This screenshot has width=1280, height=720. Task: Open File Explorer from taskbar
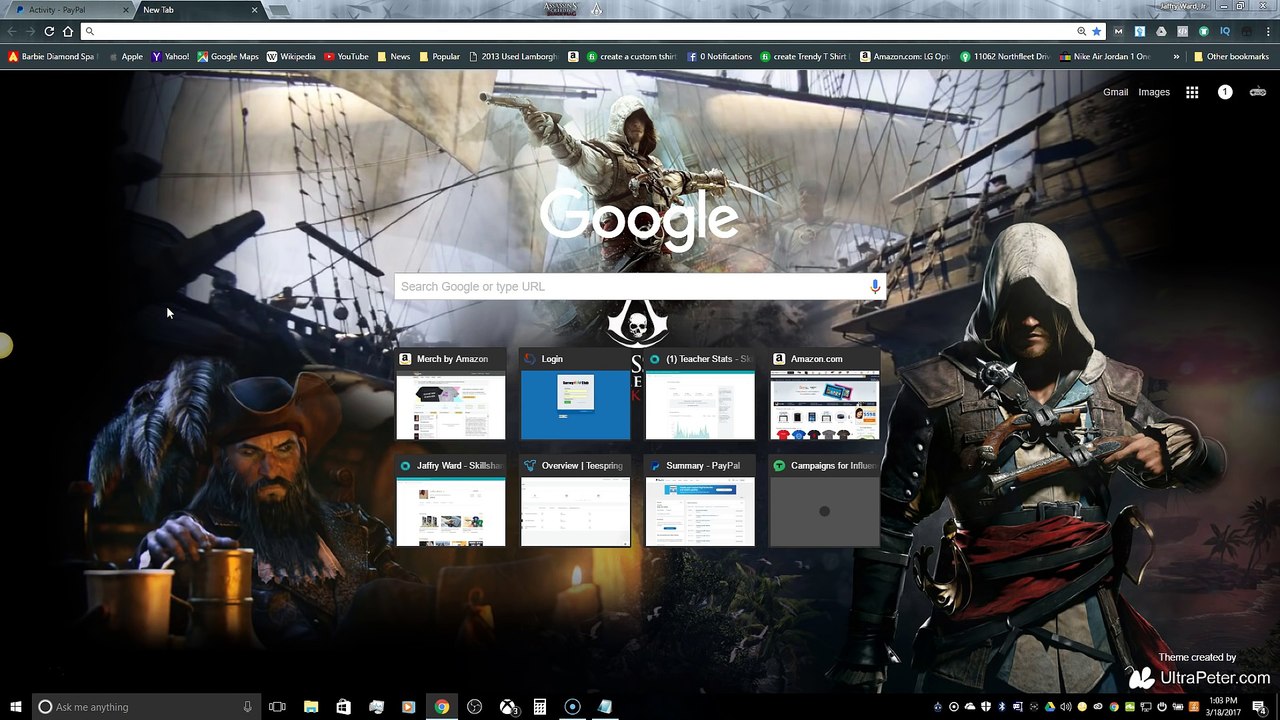coord(311,707)
